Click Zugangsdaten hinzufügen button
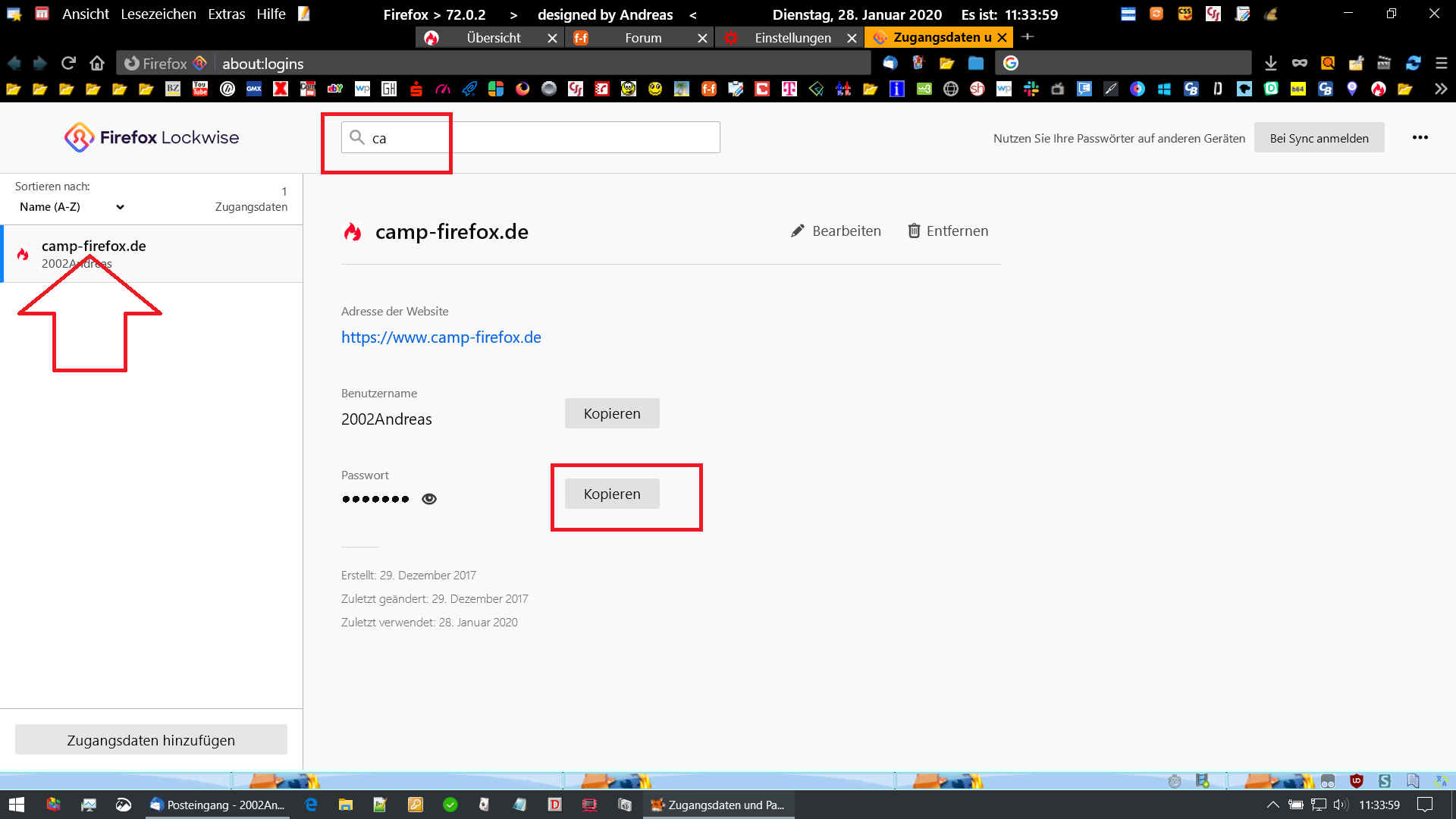The height and width of the screenshot is (819, 1456). 151,740
